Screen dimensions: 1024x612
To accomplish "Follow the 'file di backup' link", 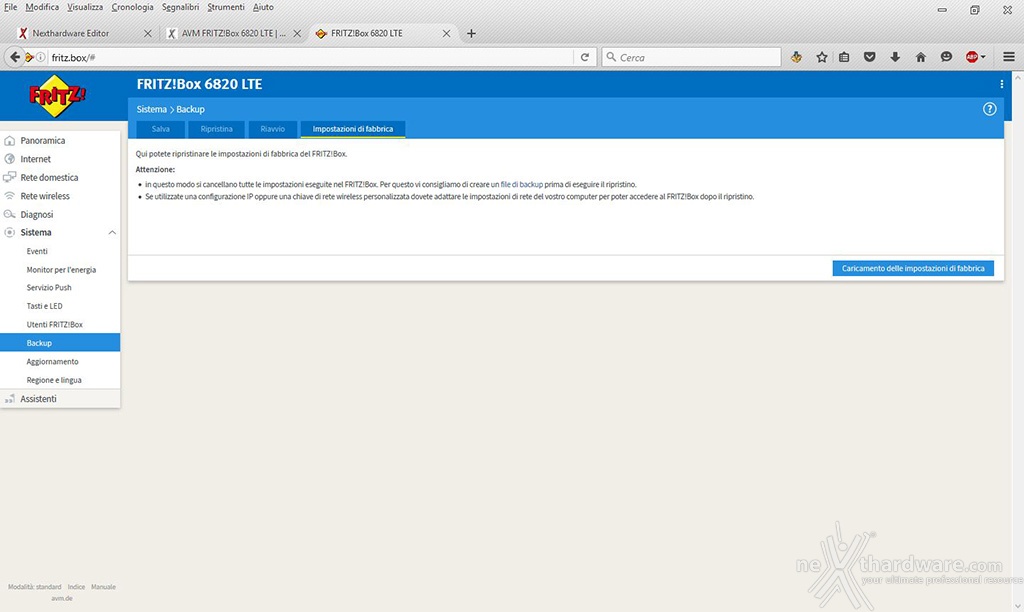I will 522,185.
